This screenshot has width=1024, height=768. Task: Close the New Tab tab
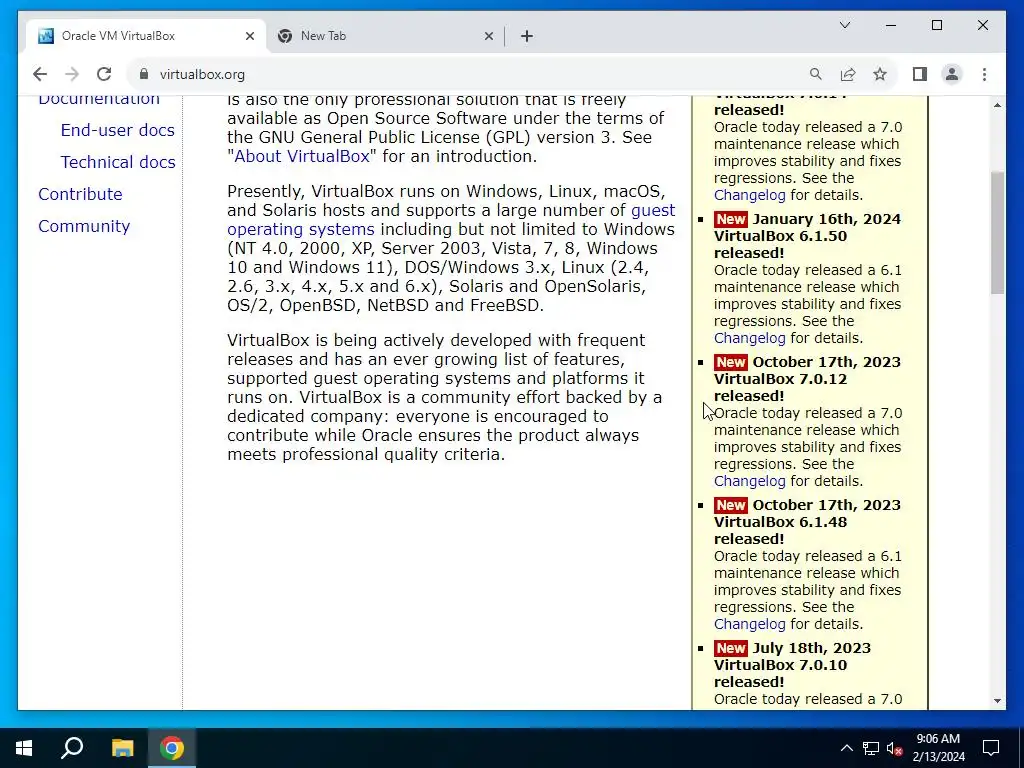coord(488,37)
